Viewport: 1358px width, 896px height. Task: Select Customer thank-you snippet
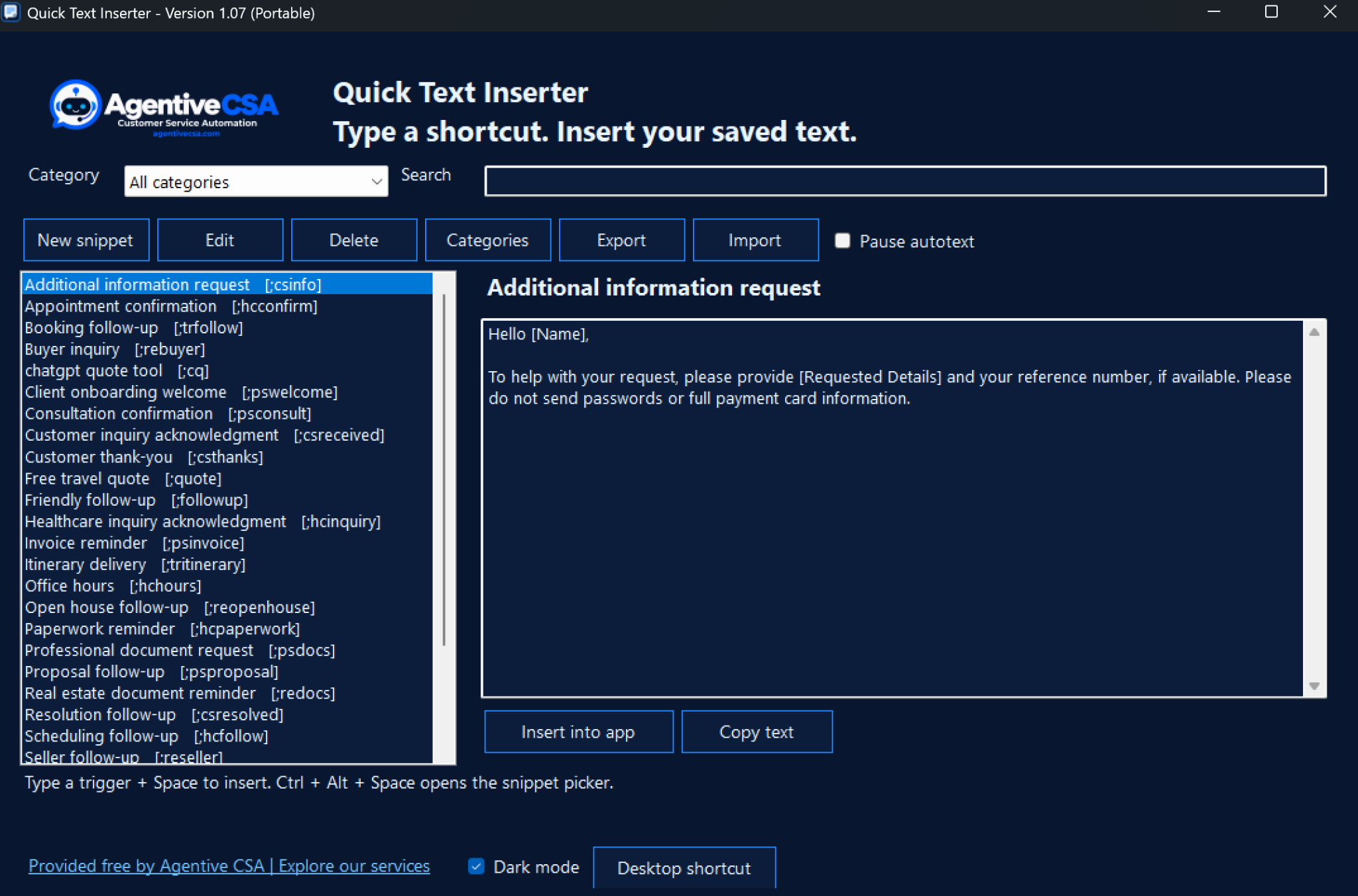pyautogui.click(x=227, y=457)
